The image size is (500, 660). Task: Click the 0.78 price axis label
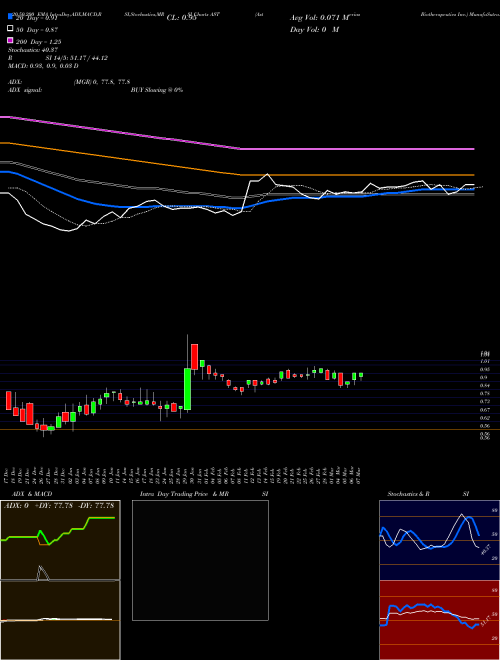point(484,394)
